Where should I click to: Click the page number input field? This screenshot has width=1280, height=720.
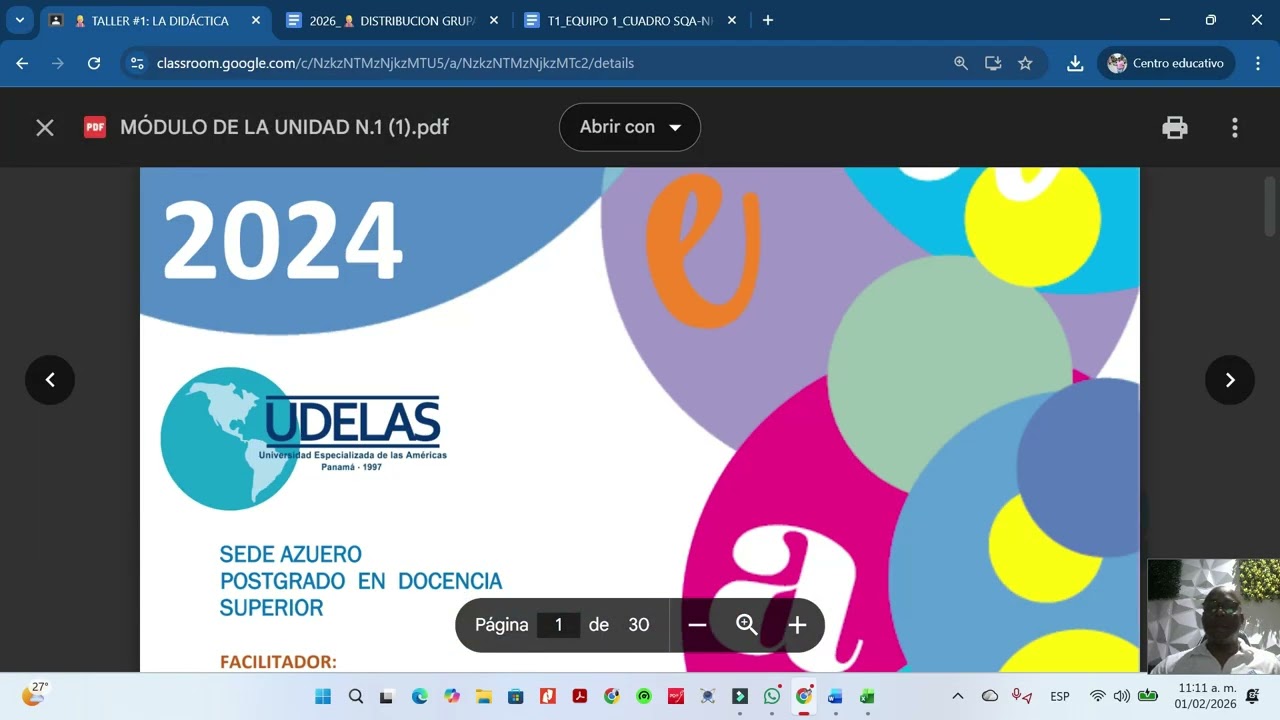558,625
